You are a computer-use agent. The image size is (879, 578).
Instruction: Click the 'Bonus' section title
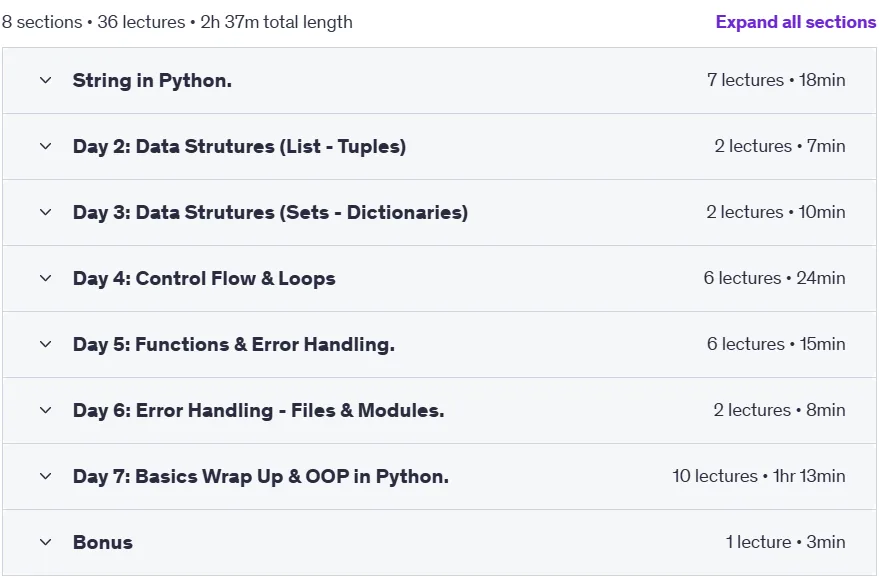pyautogui.click(x=103, y=542)
